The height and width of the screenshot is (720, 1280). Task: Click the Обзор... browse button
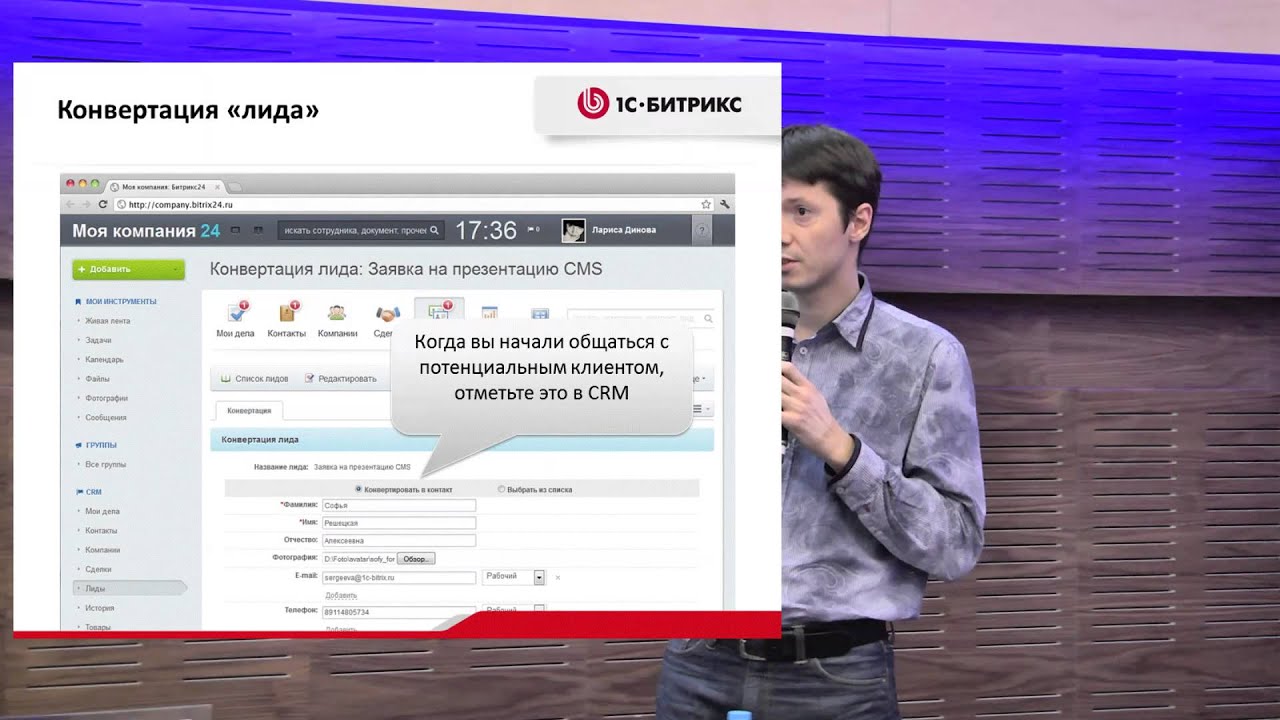pos(416,558)
